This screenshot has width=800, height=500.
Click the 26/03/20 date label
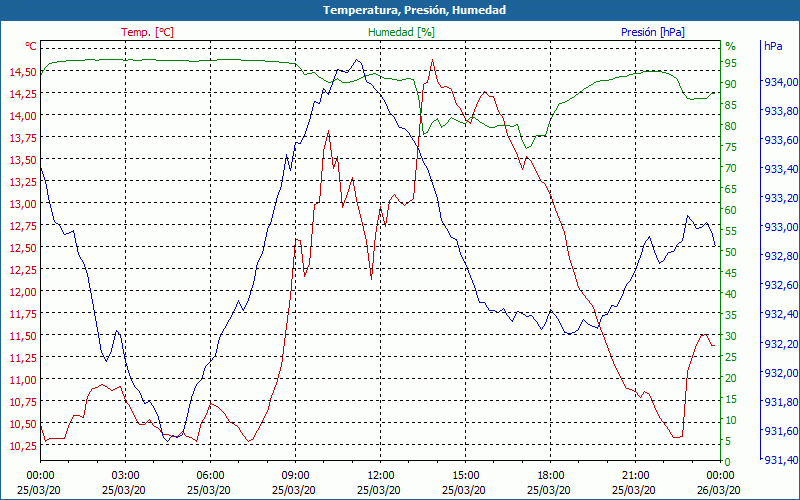pos(718,490)
